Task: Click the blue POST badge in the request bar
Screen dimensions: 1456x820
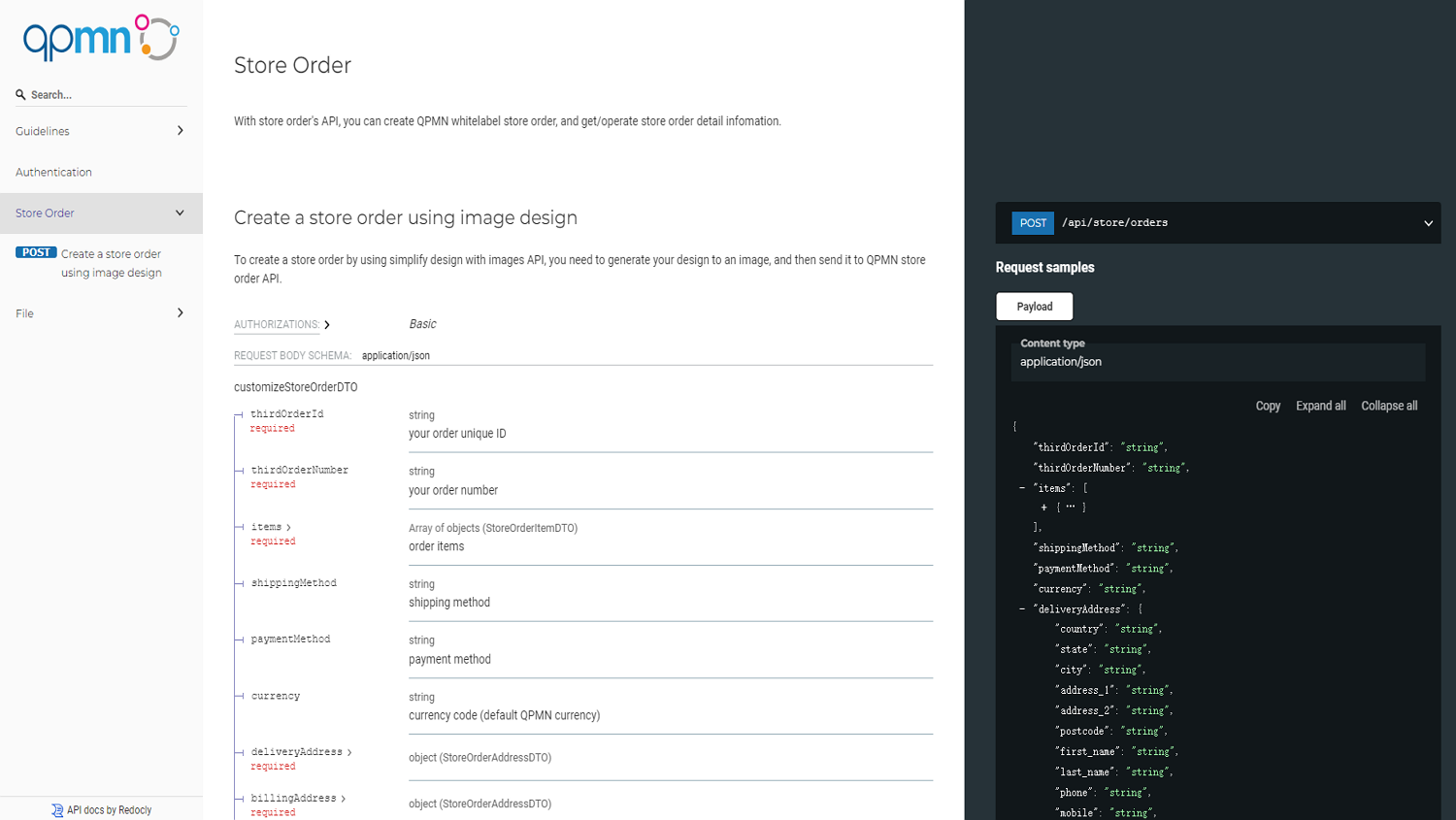Action: coord(1032,222)
